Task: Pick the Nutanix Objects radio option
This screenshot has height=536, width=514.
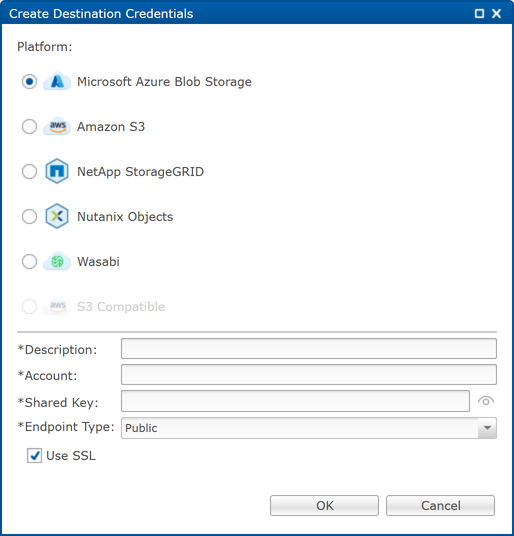Action: pos(29,216)
